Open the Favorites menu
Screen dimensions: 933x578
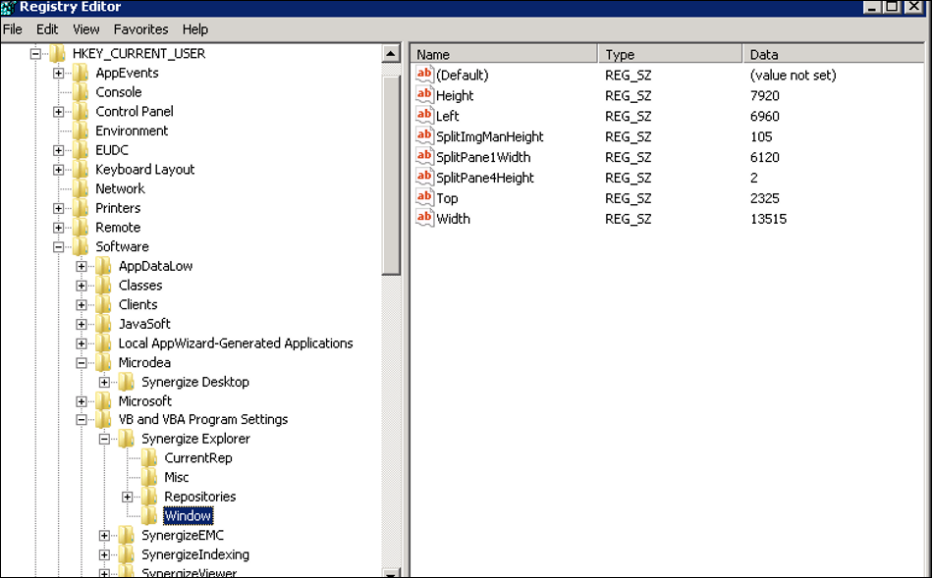point(141,29)
